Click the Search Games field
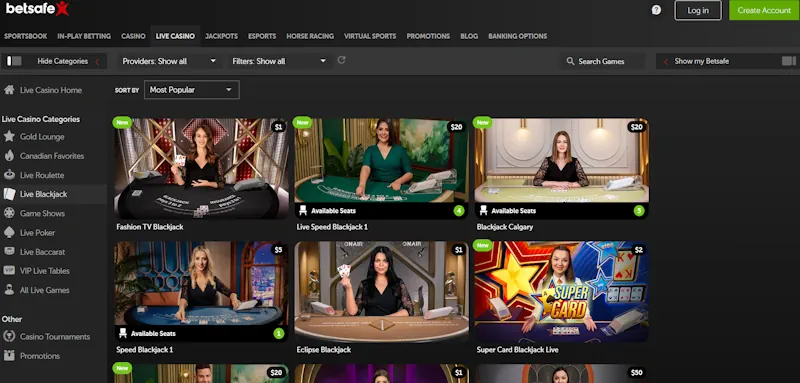 602,61
